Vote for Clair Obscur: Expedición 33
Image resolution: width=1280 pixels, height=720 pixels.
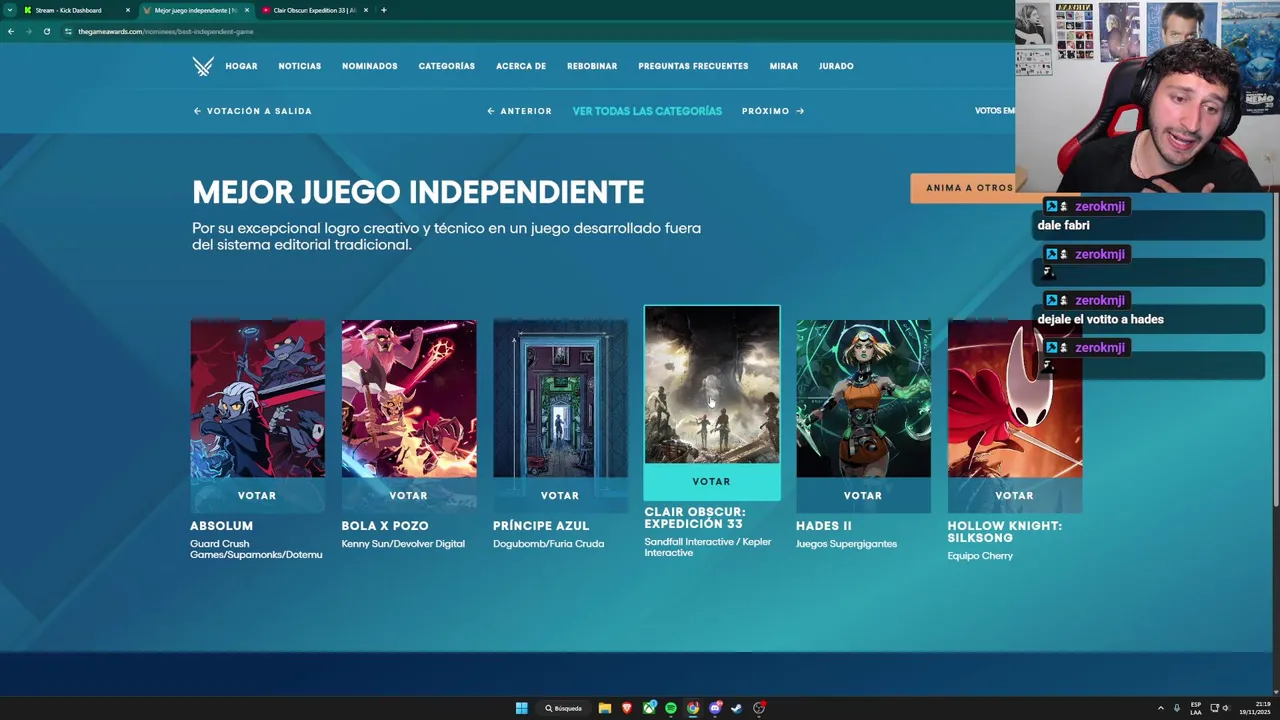(712, 481)
